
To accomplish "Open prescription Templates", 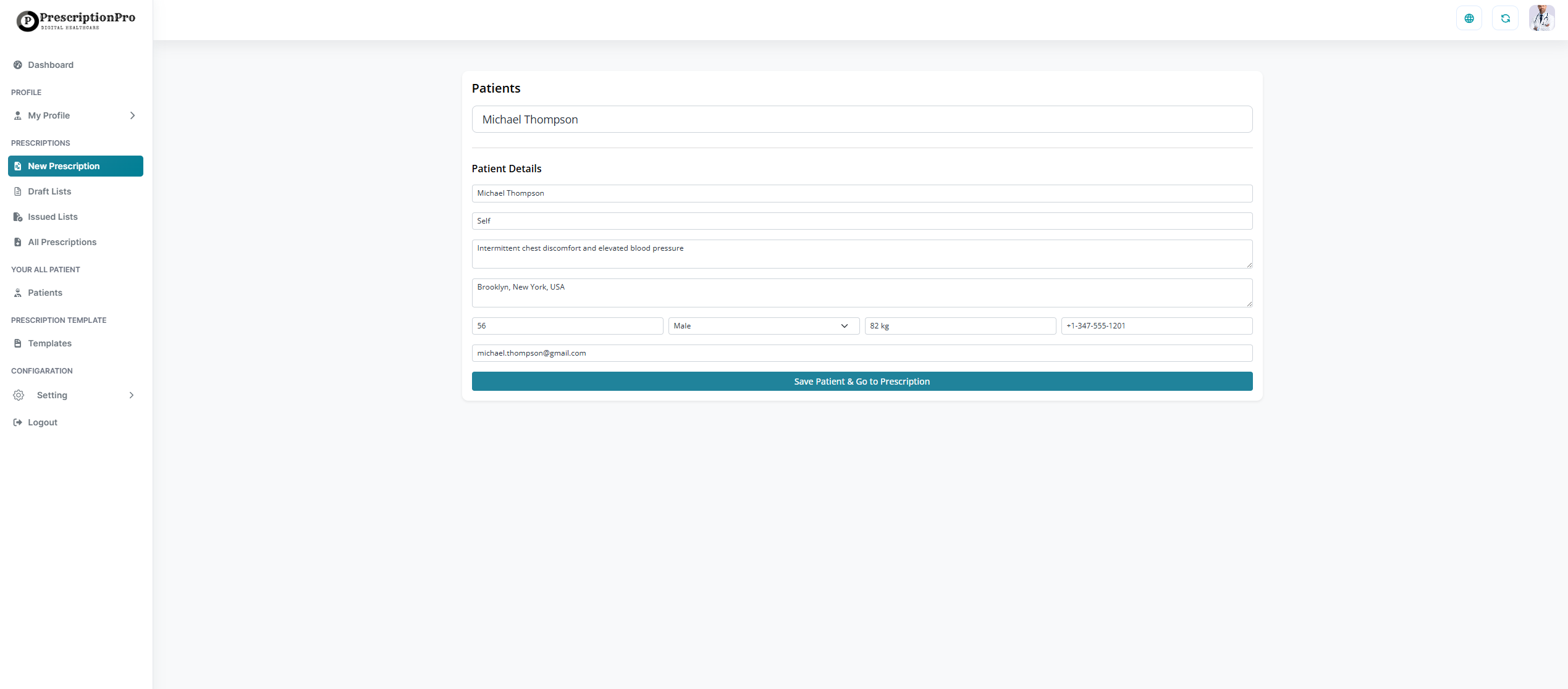I will pos(50,343).
